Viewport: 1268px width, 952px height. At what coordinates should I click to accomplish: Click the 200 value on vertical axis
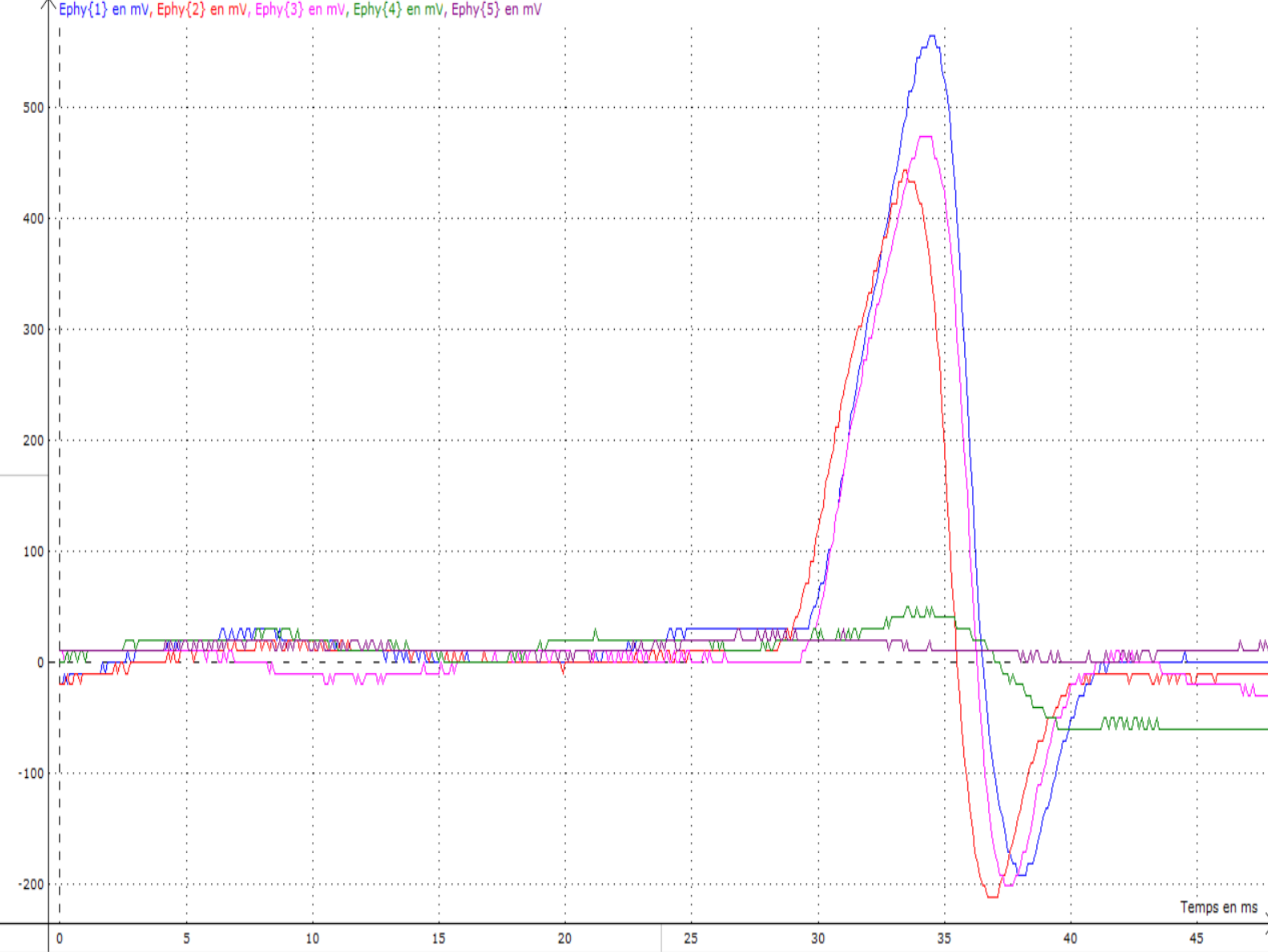click(33, 441)
